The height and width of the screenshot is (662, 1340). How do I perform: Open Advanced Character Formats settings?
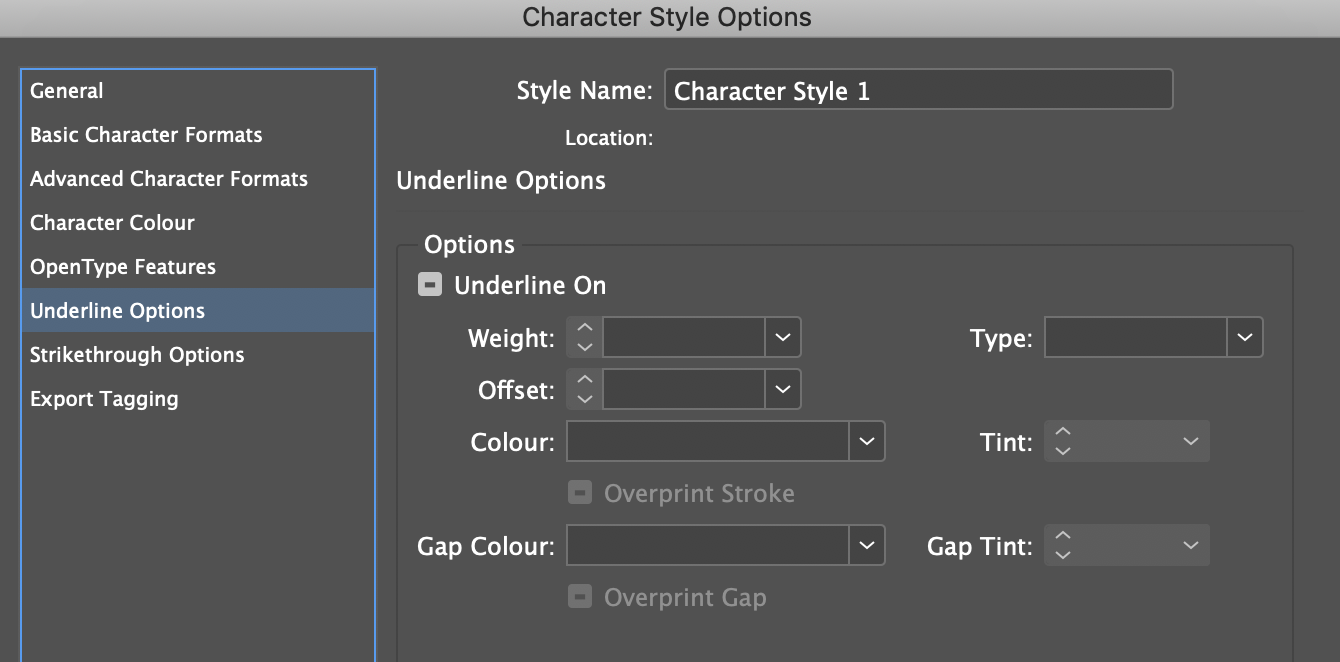pos(168,178)
